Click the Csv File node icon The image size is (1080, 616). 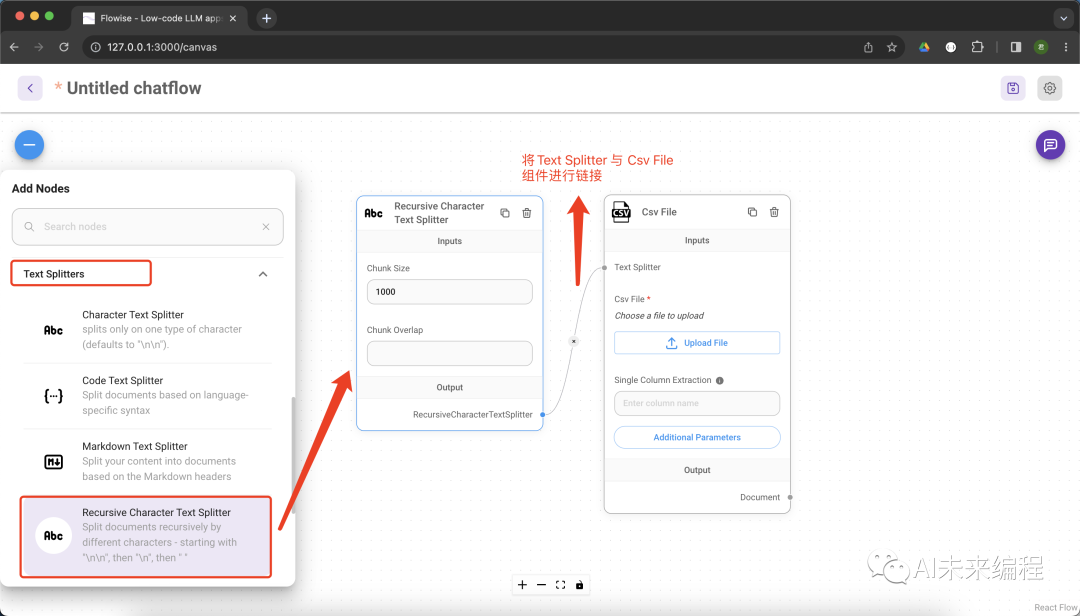[621, 212]
